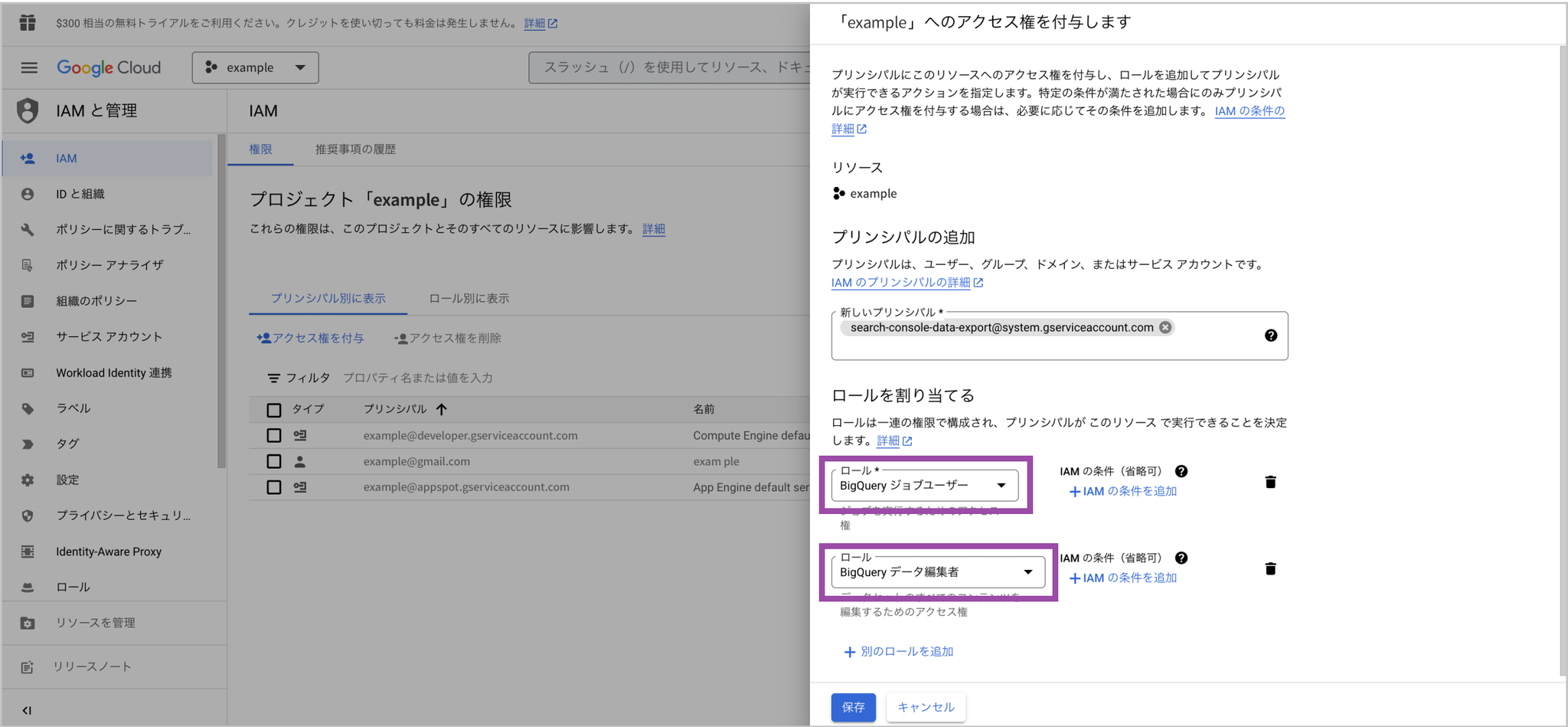Open the main hamburger navigation menu
This screenshot has width=1568, height=727.
tap(29, 67)
